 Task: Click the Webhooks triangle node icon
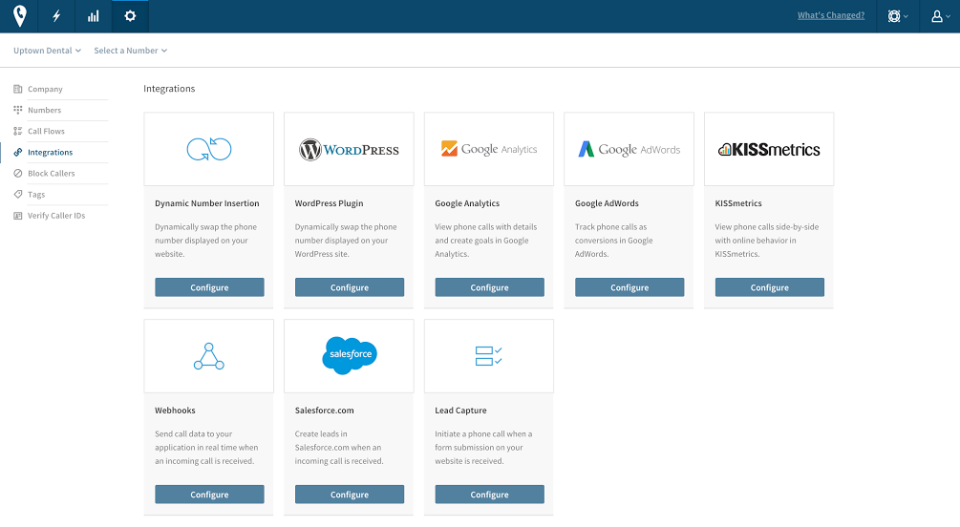[x=209, y=356]
